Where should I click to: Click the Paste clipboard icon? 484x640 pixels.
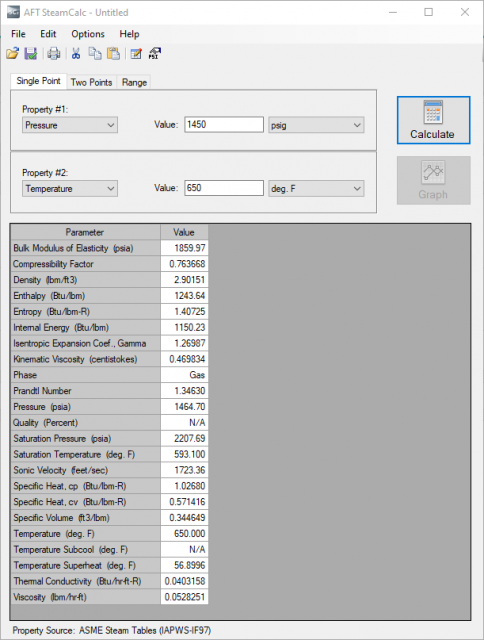[x=113, y=53]
